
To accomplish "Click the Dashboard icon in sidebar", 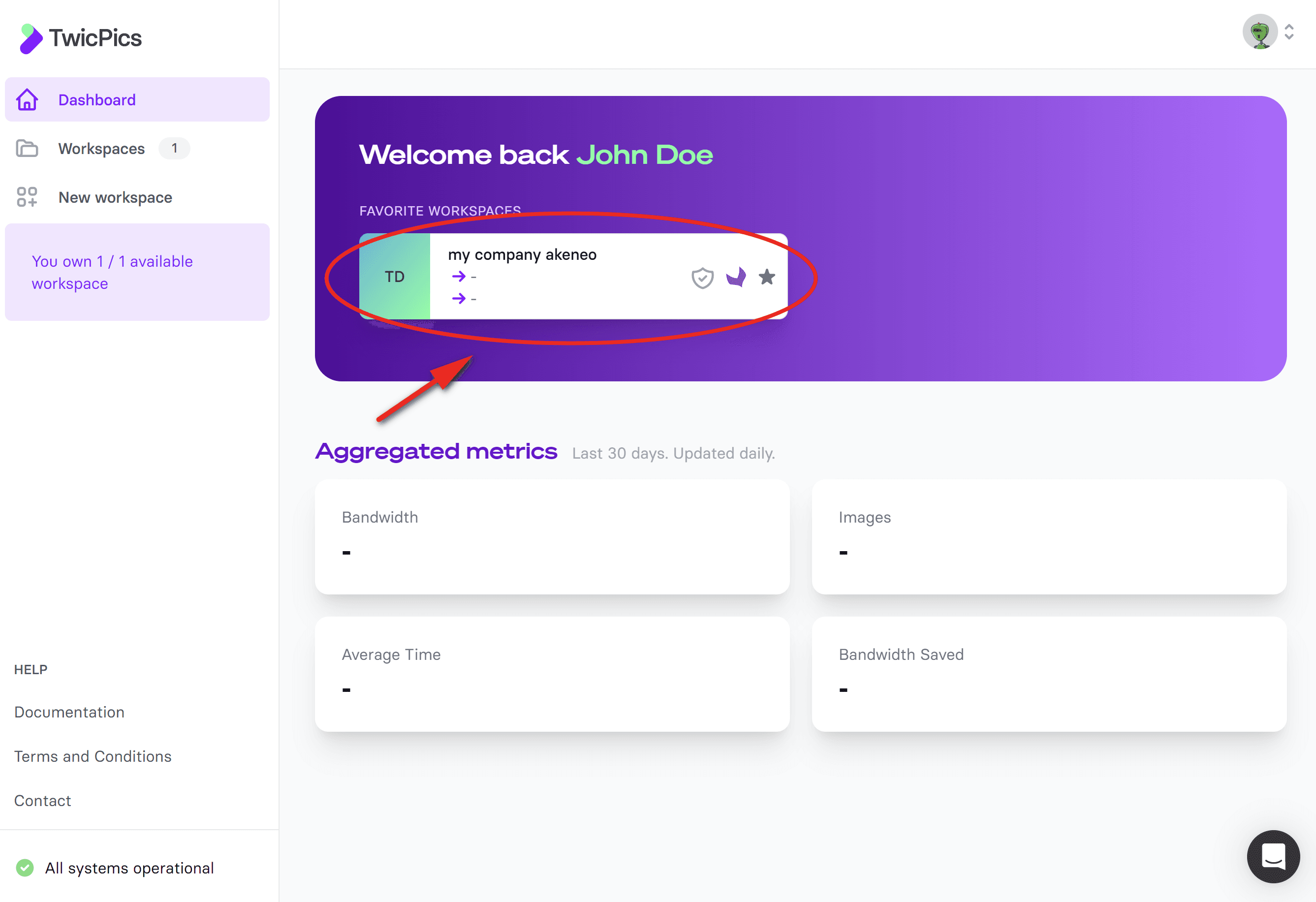I will pos(27,99).
